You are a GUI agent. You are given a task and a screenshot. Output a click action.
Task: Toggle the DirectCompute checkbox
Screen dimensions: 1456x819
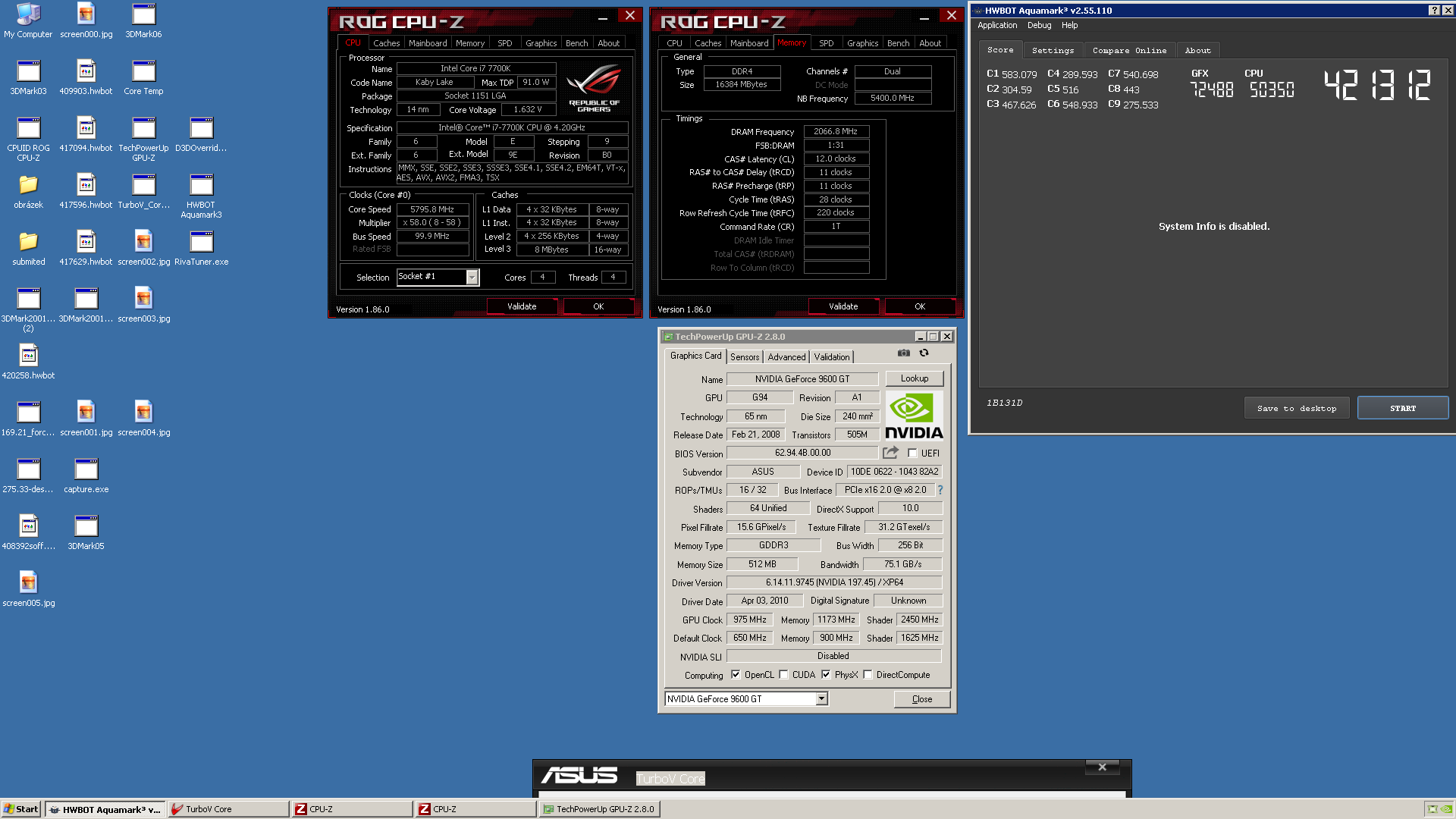pyautogui.click(x=868, y=675)
